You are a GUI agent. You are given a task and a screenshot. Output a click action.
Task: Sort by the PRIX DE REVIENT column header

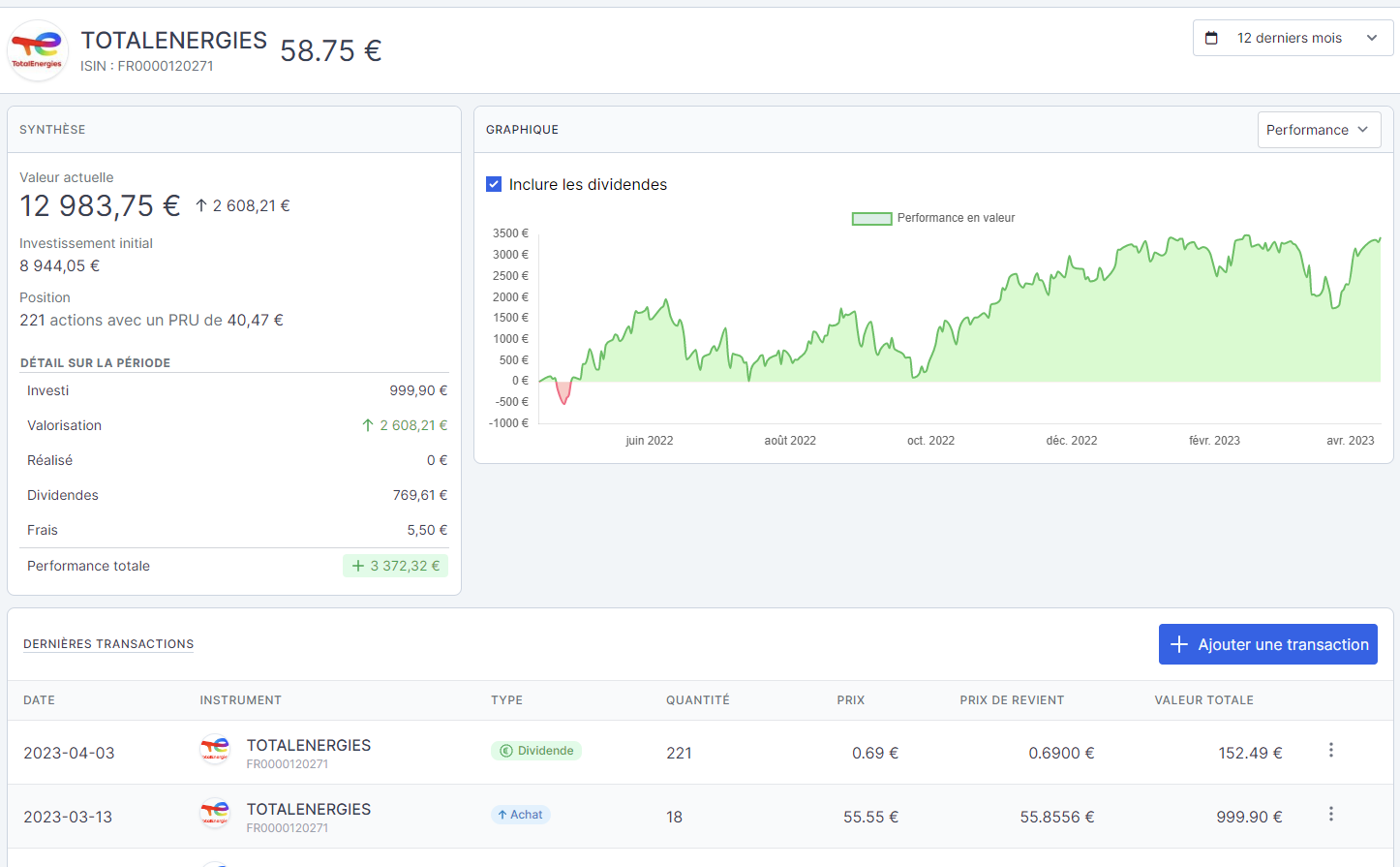1012,700
